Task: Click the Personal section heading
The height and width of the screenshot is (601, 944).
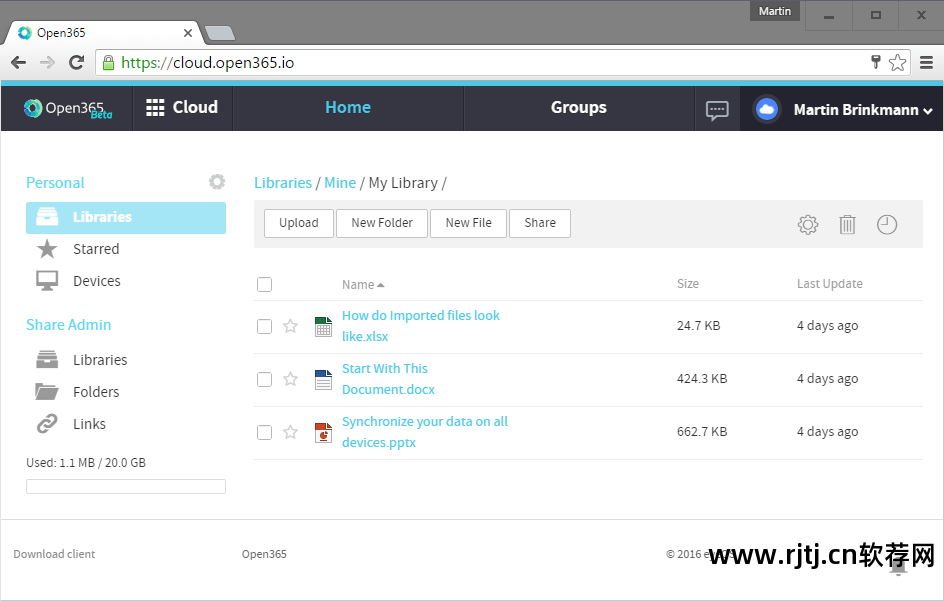Action: coord(55,182)
